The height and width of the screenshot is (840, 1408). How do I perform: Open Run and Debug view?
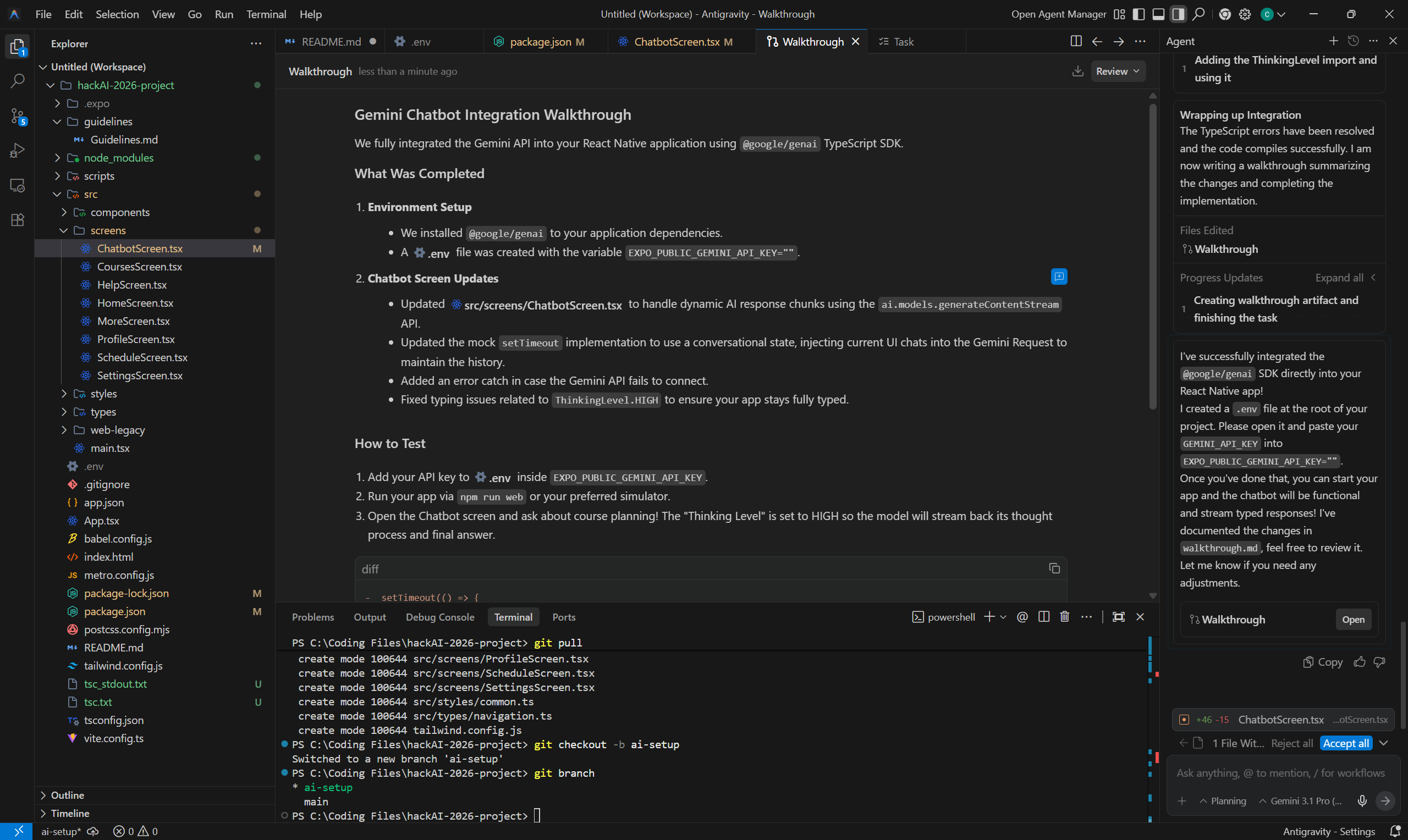tap(18, 151)
